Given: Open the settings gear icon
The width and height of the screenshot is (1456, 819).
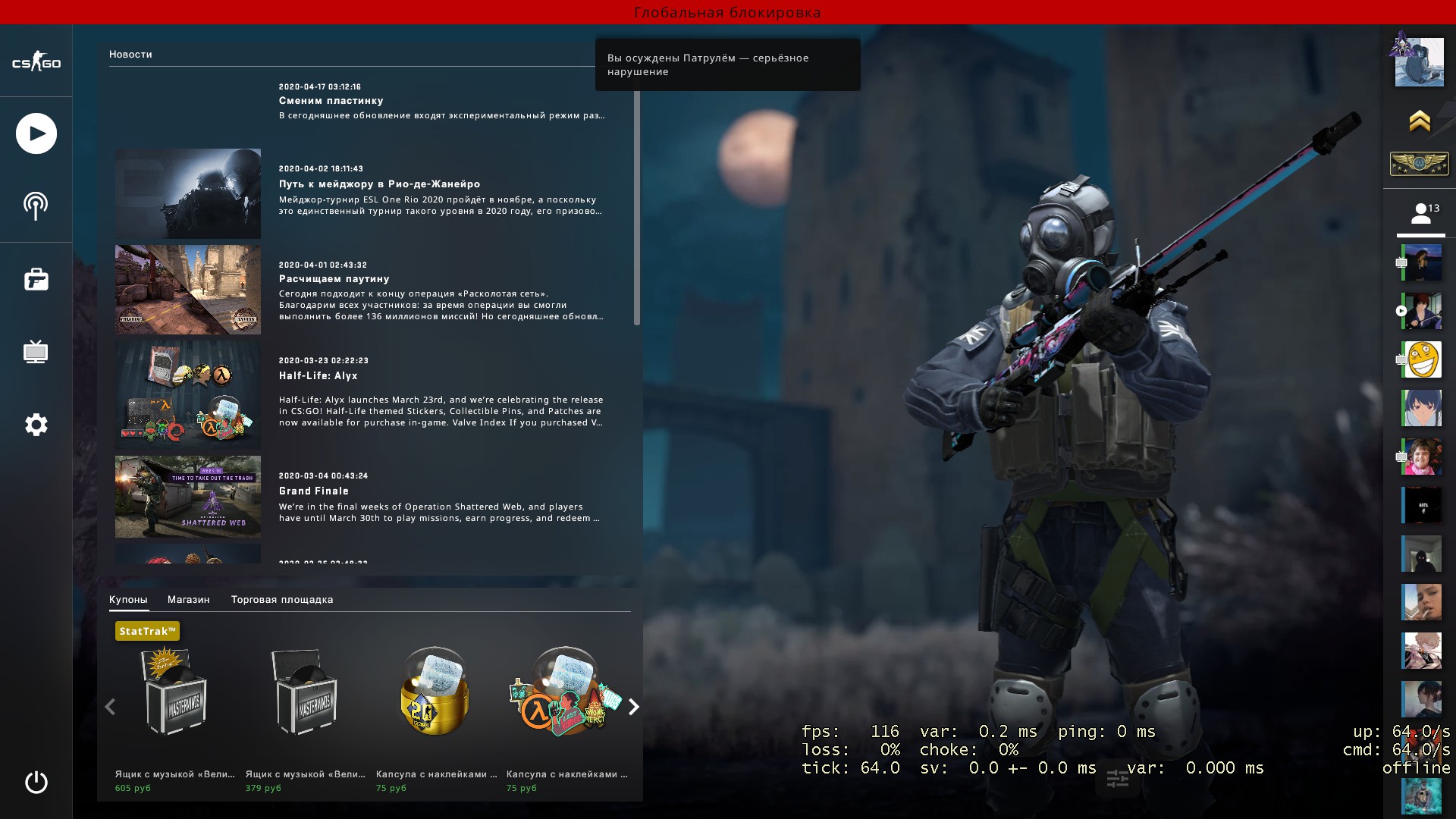Looking at the screenshot, I should coord(36,425).
